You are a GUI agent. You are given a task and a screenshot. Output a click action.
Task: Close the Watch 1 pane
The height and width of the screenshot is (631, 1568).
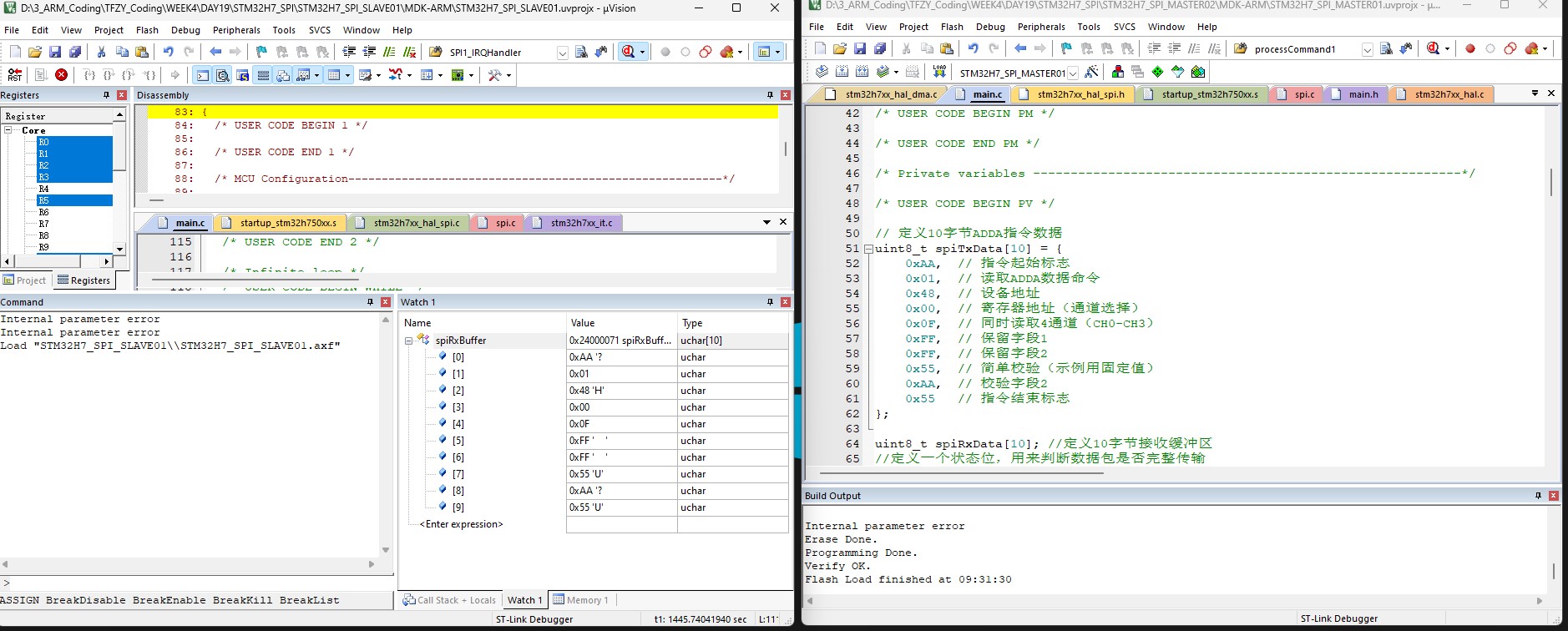[x=785, y=302]
